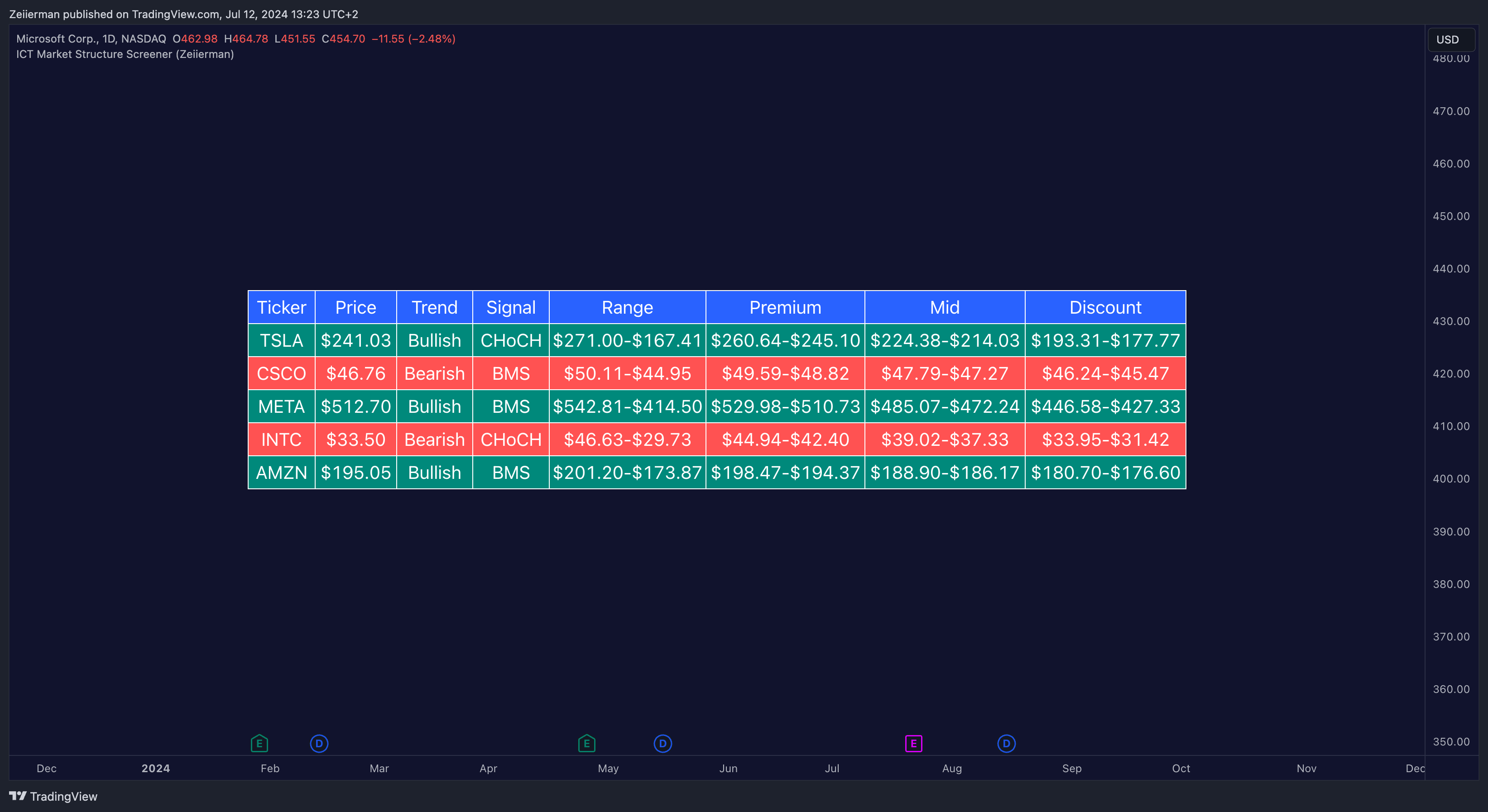The image size is (1488, 812).
Task: Click the BMS signal in CSCO row
Action: (x=511, y=373)
